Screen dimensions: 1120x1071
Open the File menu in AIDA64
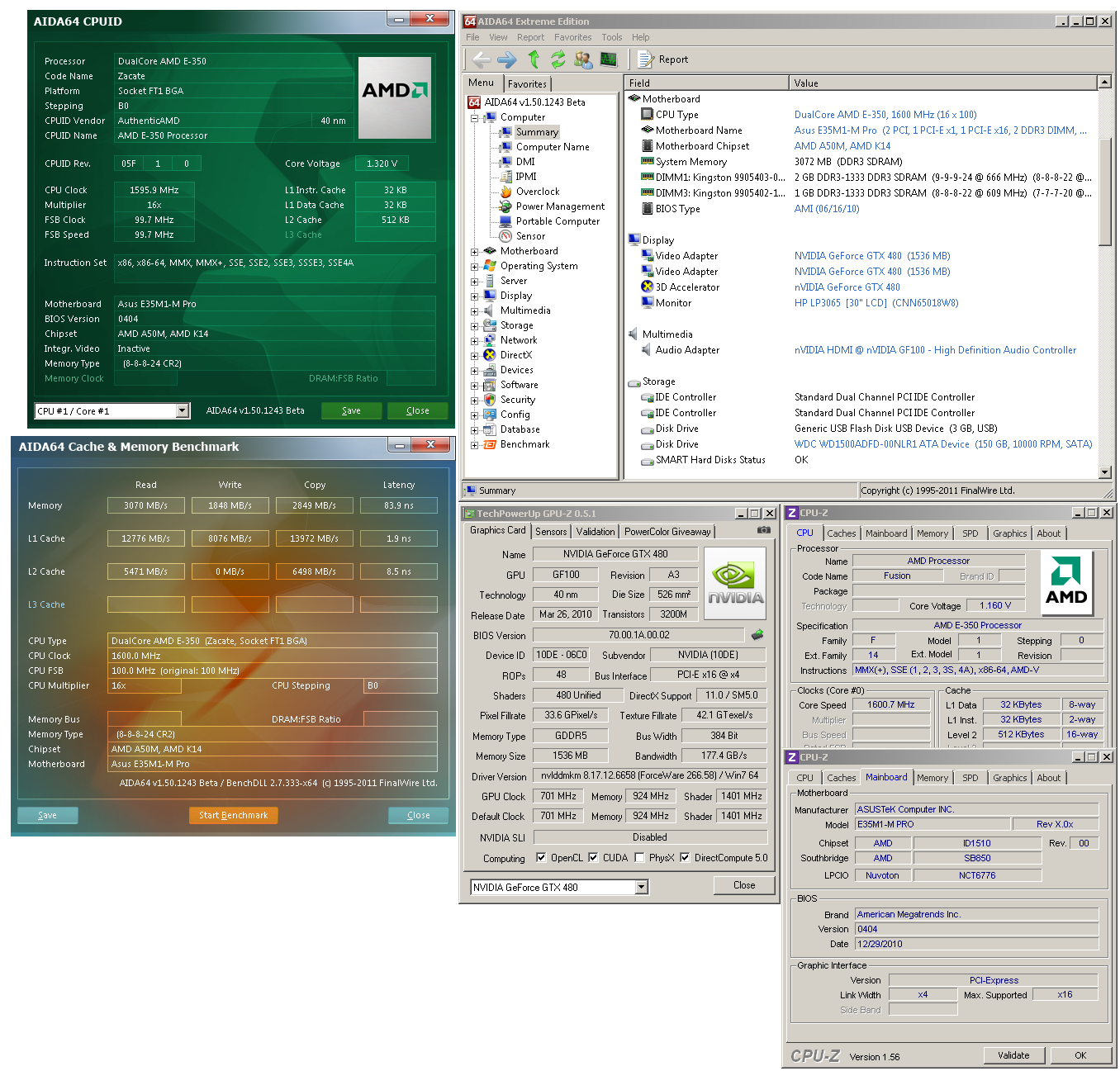point(472,37)
